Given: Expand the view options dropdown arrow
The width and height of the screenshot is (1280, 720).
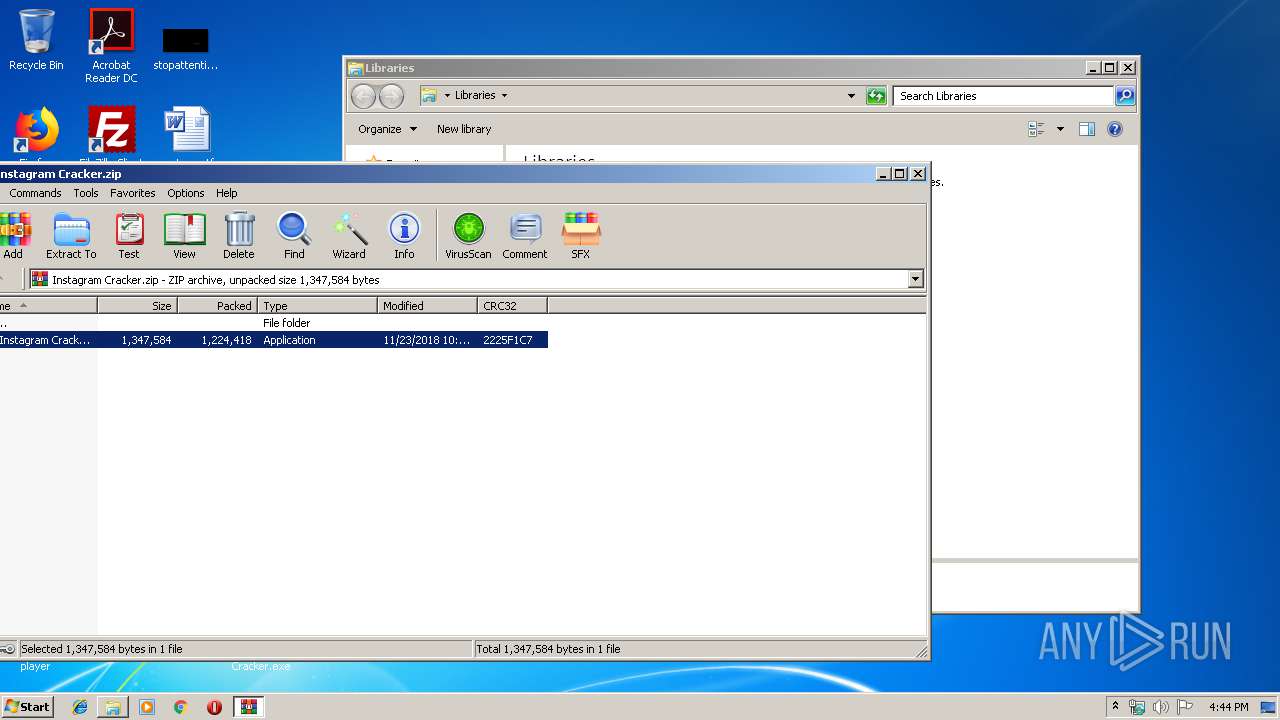Looking at the screenshot, I should (1060, 129).
